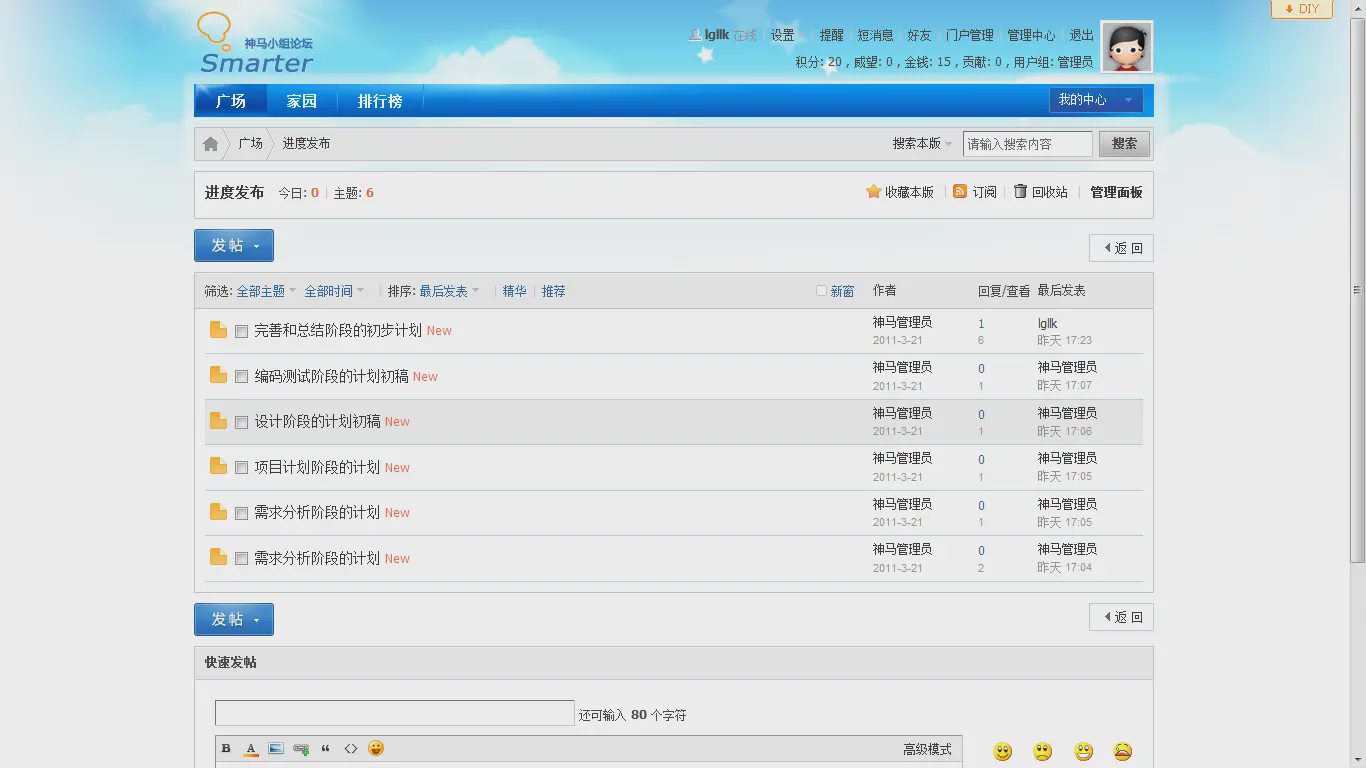Viewport: 1366px width, 768px height.
Task: Enable the 新窗 checkbox
Action: [x=821, y=291]
